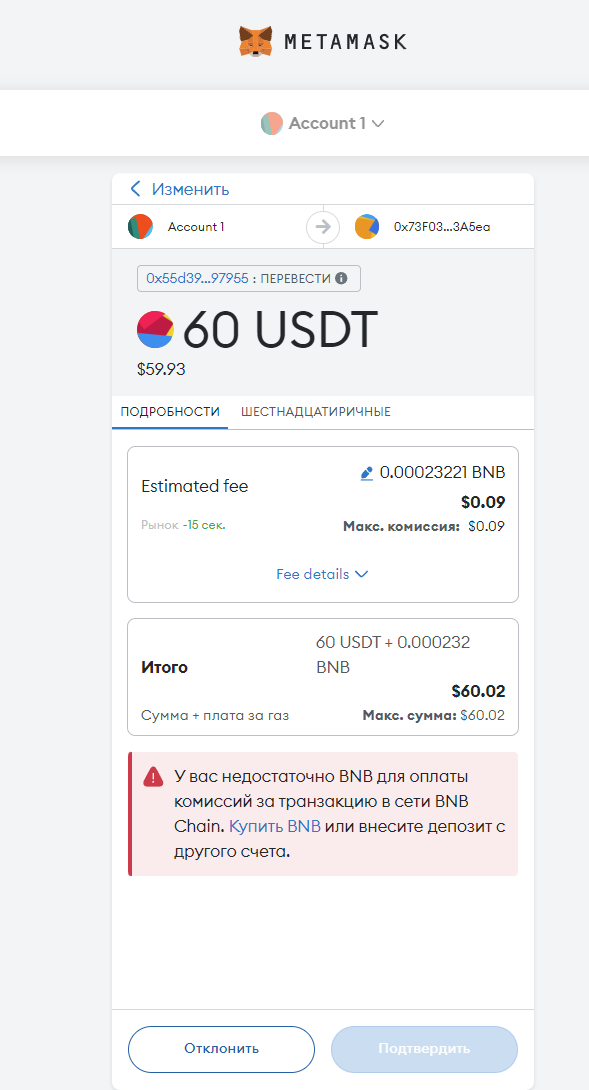Click the Fee details chevron arrow

[362, 574]
